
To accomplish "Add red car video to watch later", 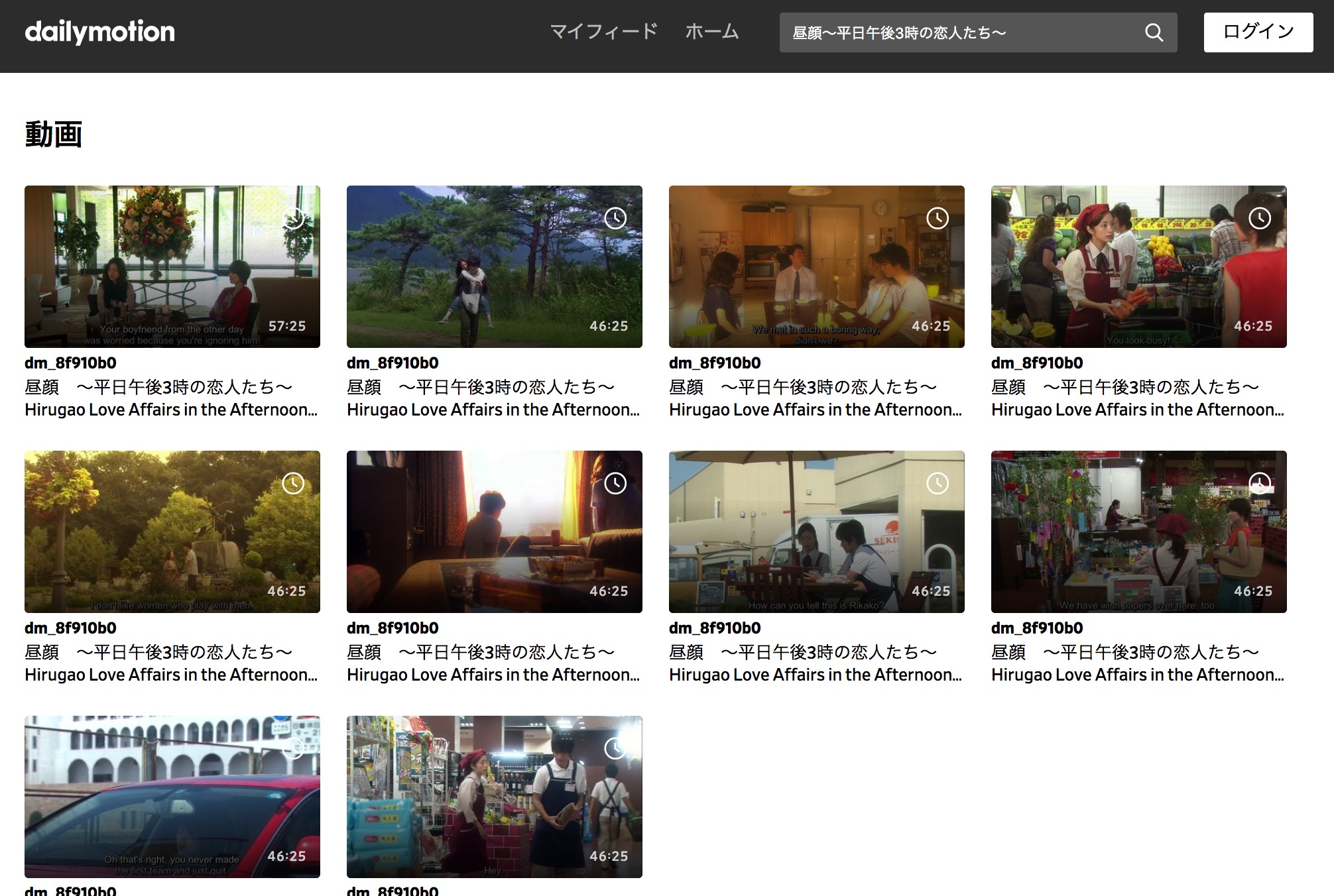I will pos(293,748).
